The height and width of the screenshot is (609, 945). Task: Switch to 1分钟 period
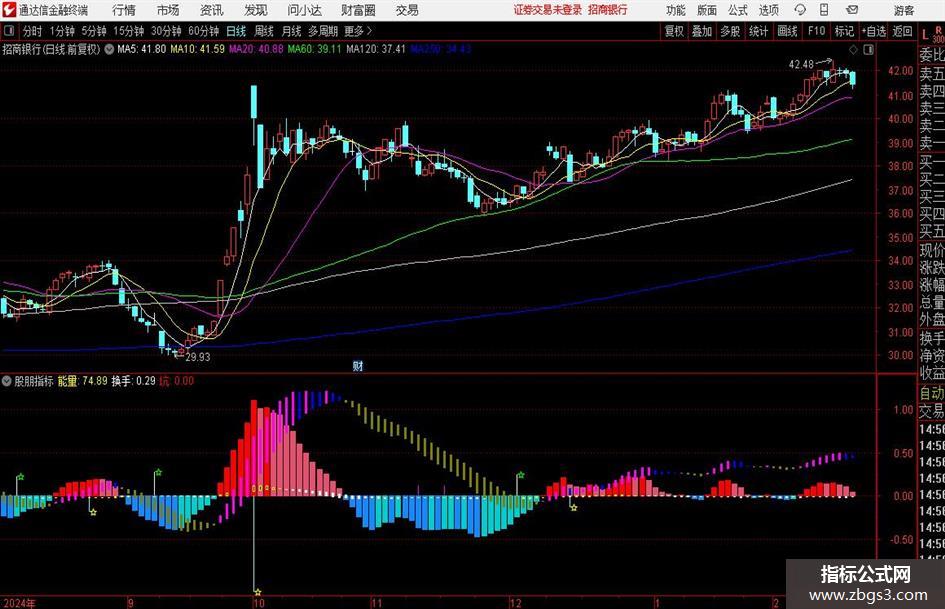click(62, 31)
